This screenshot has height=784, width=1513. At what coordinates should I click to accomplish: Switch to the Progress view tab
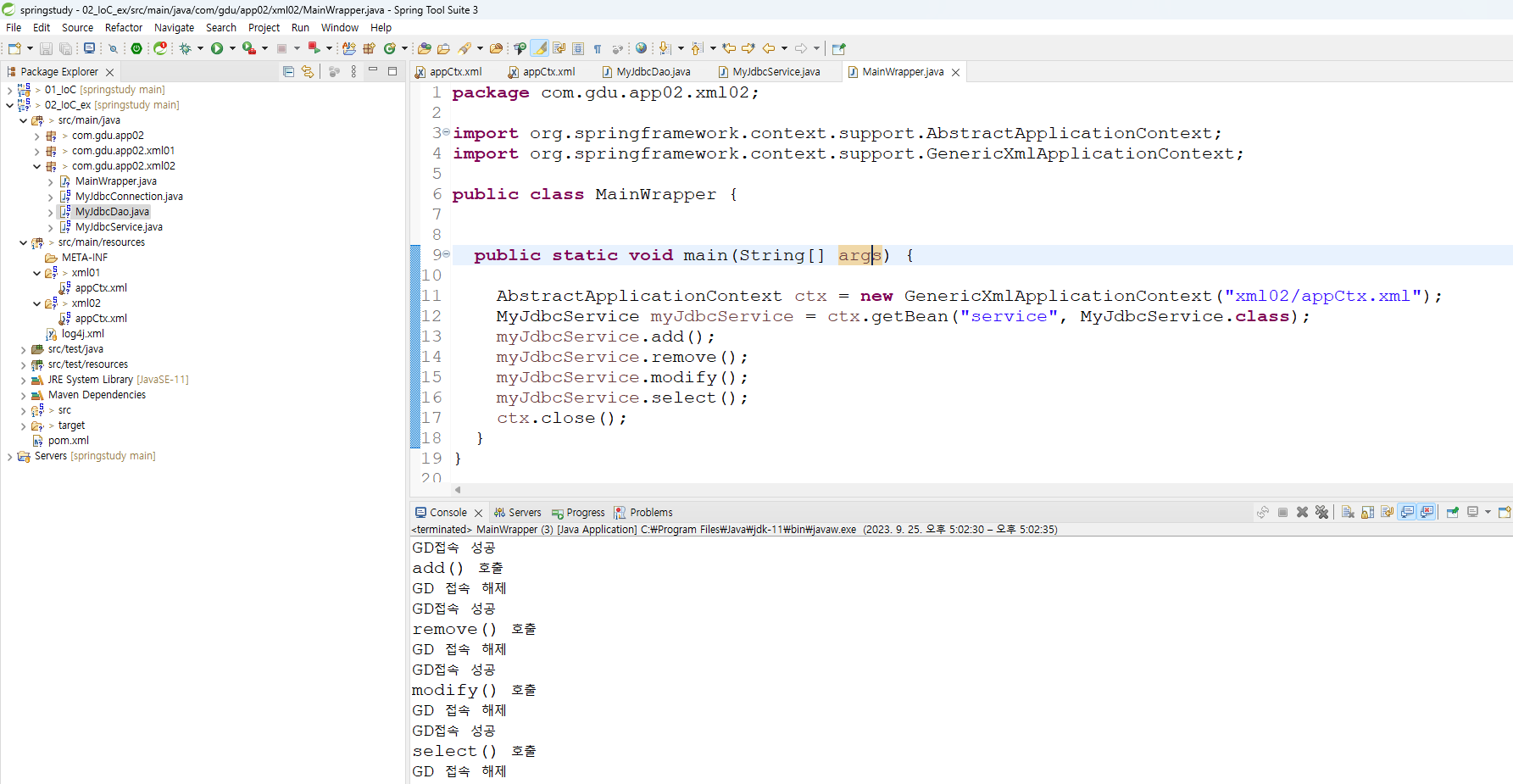pyautogui.click(x=578, y=513)
